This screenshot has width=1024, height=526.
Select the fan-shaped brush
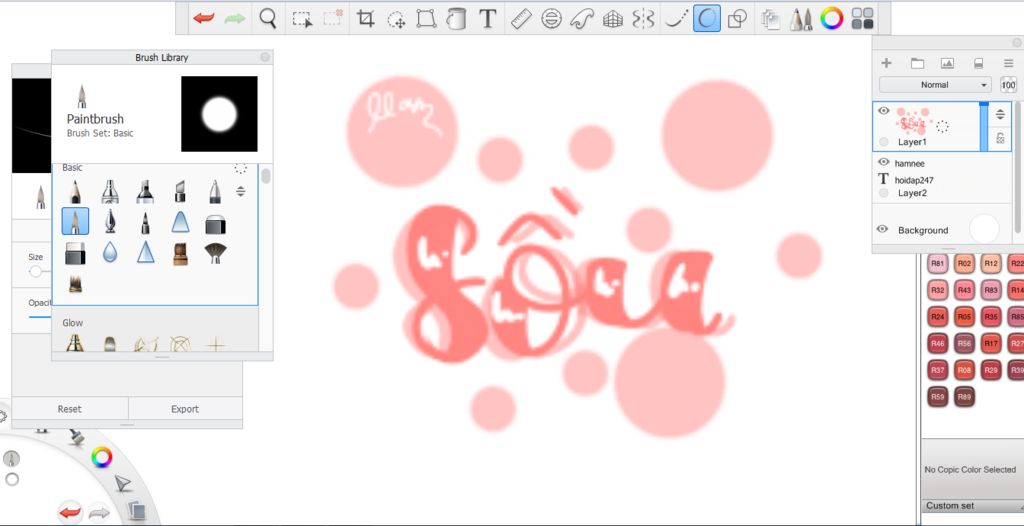(216, 252)
